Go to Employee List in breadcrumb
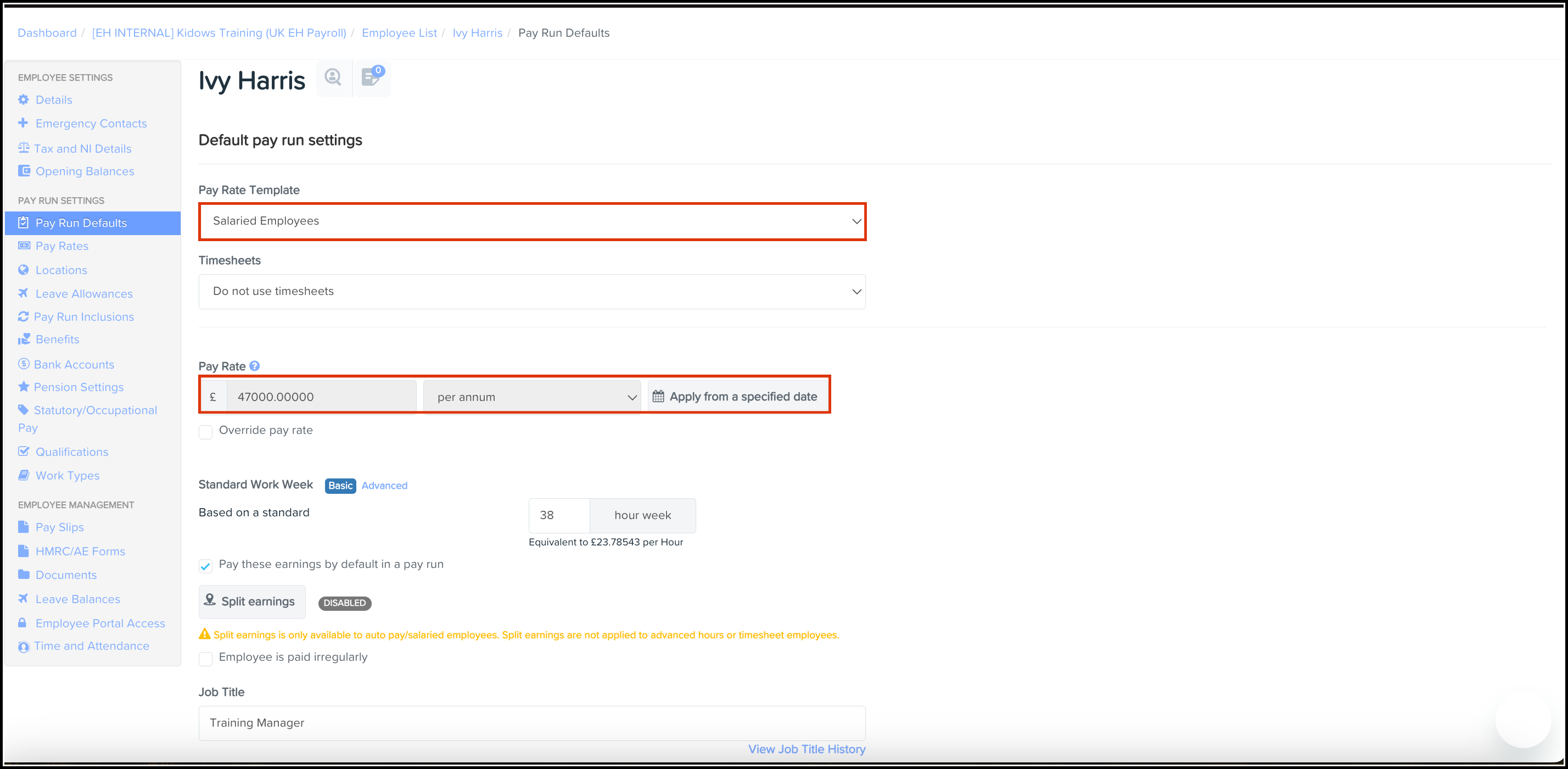The image size is (1568, 769). 399,33
